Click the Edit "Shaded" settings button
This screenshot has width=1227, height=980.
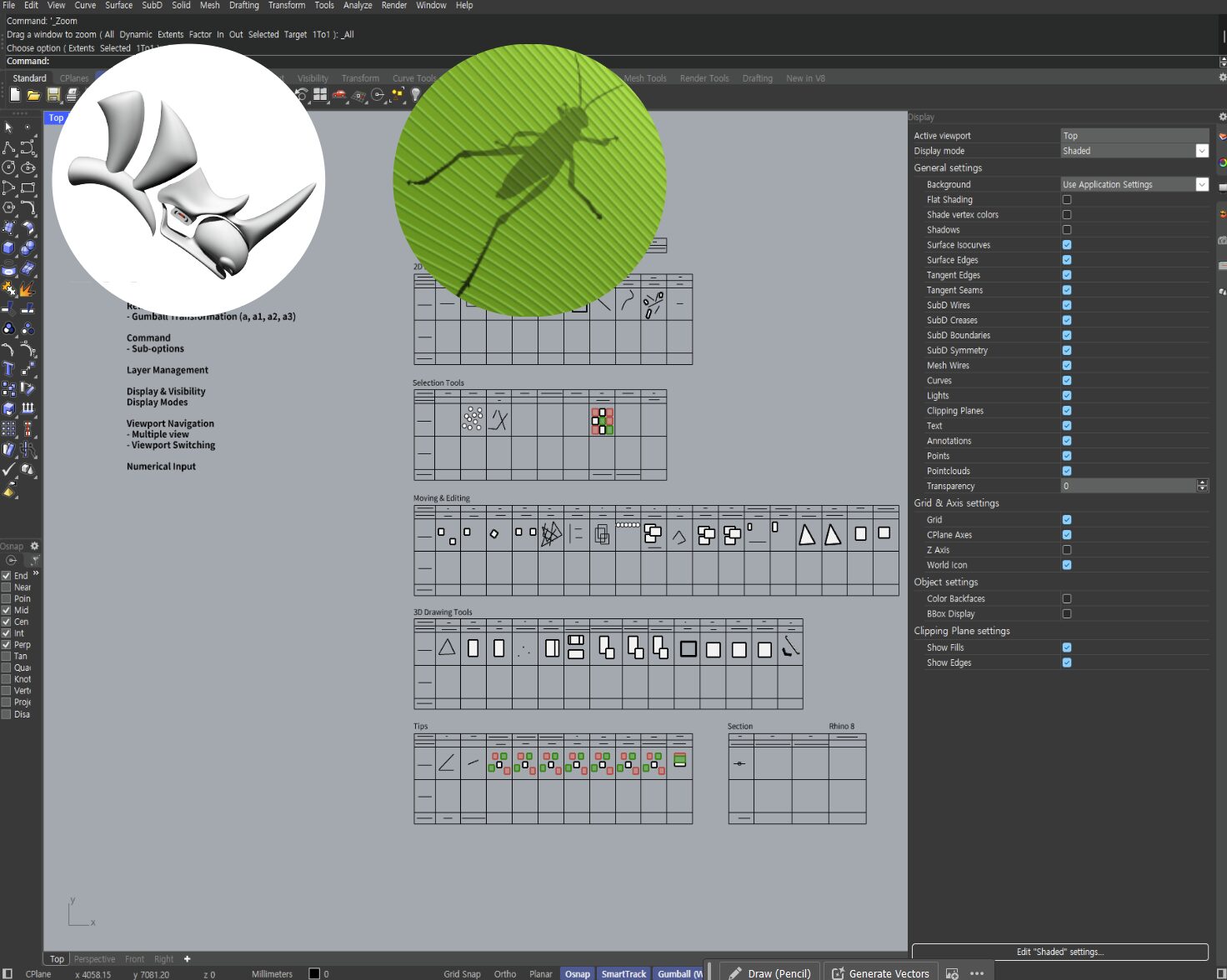click(x=1059, y=952)
